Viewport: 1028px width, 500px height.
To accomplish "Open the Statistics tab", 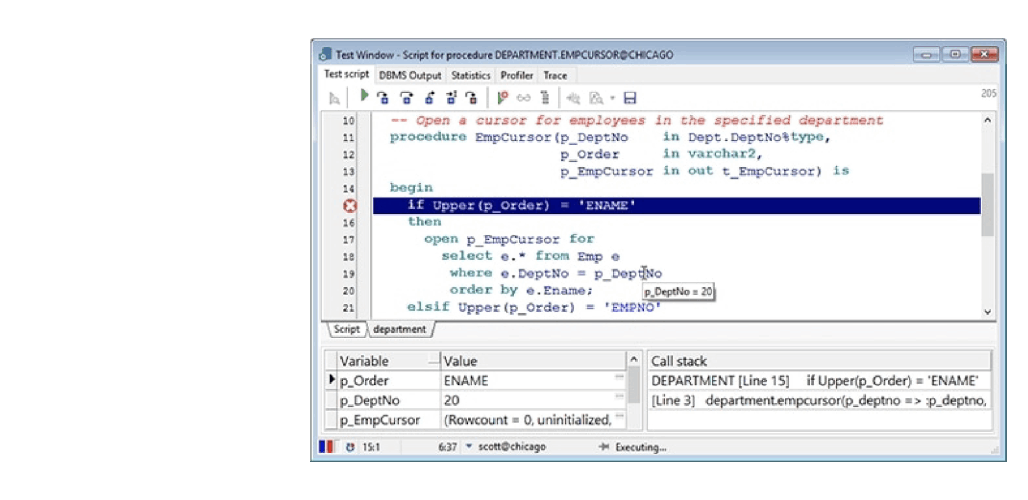I will 471,75.
